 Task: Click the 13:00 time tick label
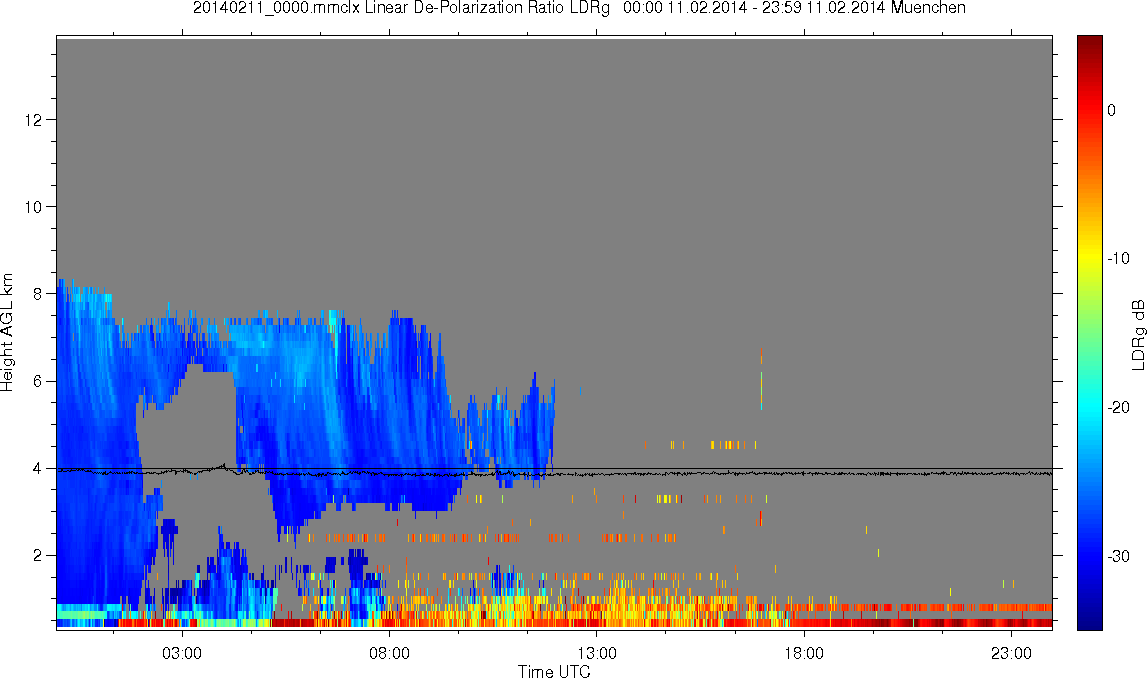(x=597, y=653)
